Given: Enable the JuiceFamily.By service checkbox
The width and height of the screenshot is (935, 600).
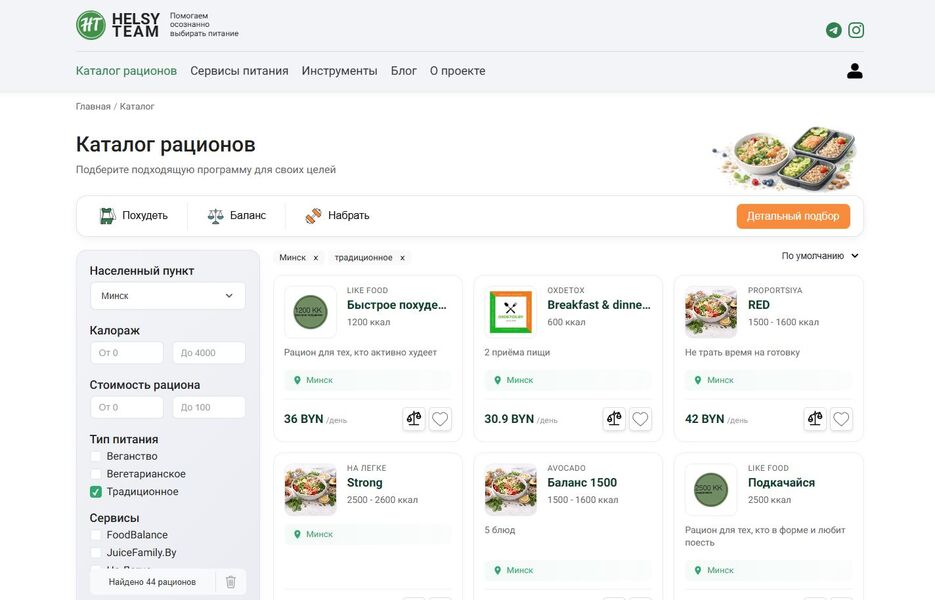Looking at the screenshot, I should click(95, 553).
